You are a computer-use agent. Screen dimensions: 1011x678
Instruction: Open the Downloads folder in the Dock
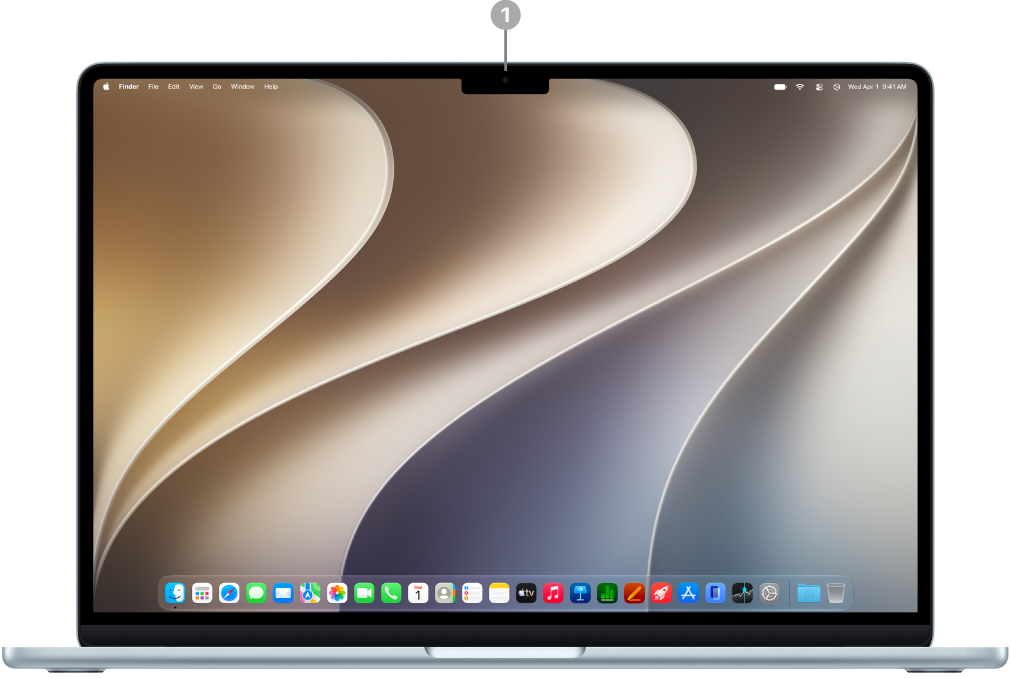click(x=809, y=592)
